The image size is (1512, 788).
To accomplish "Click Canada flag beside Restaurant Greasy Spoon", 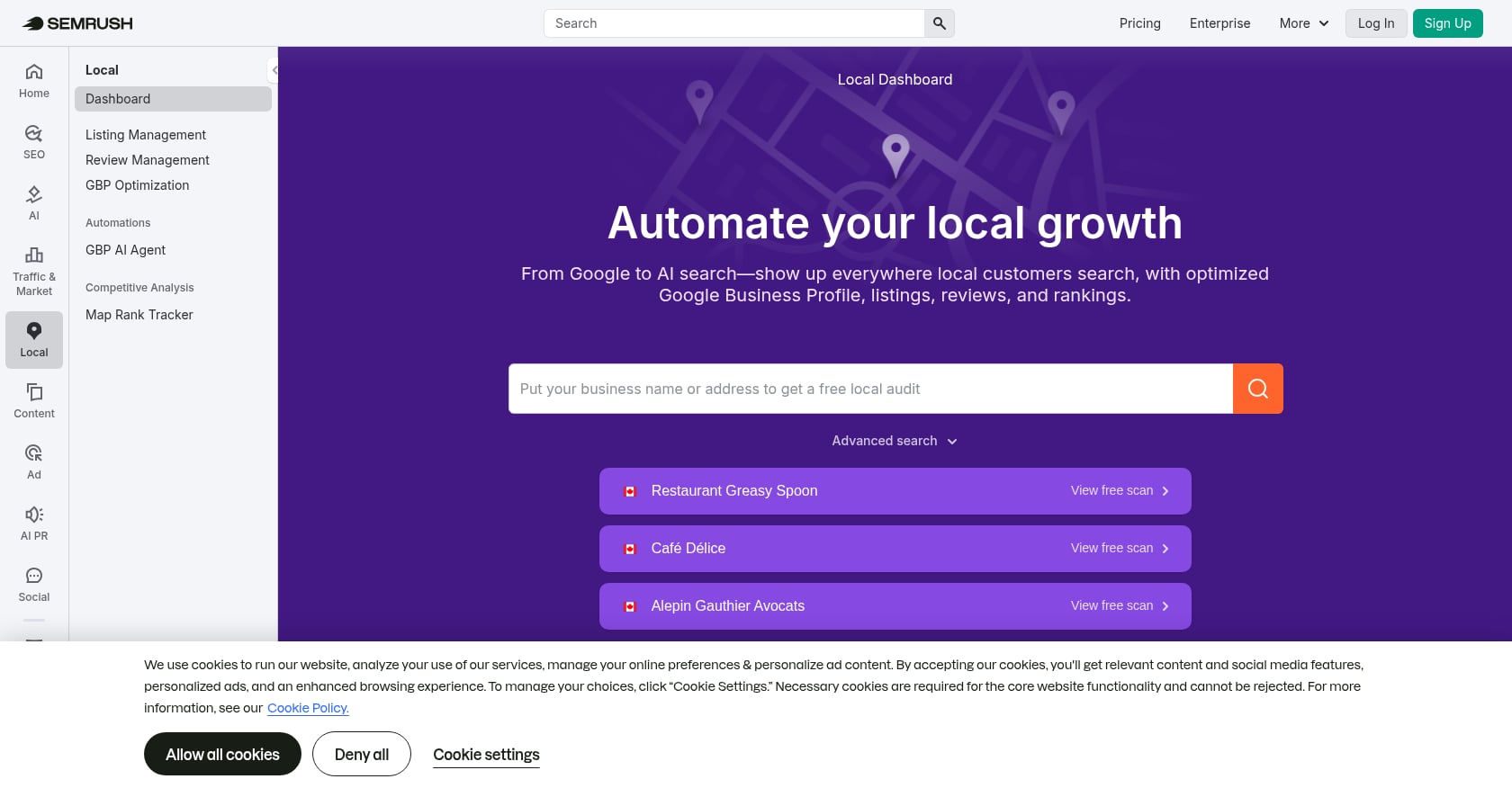I will 630,491.
